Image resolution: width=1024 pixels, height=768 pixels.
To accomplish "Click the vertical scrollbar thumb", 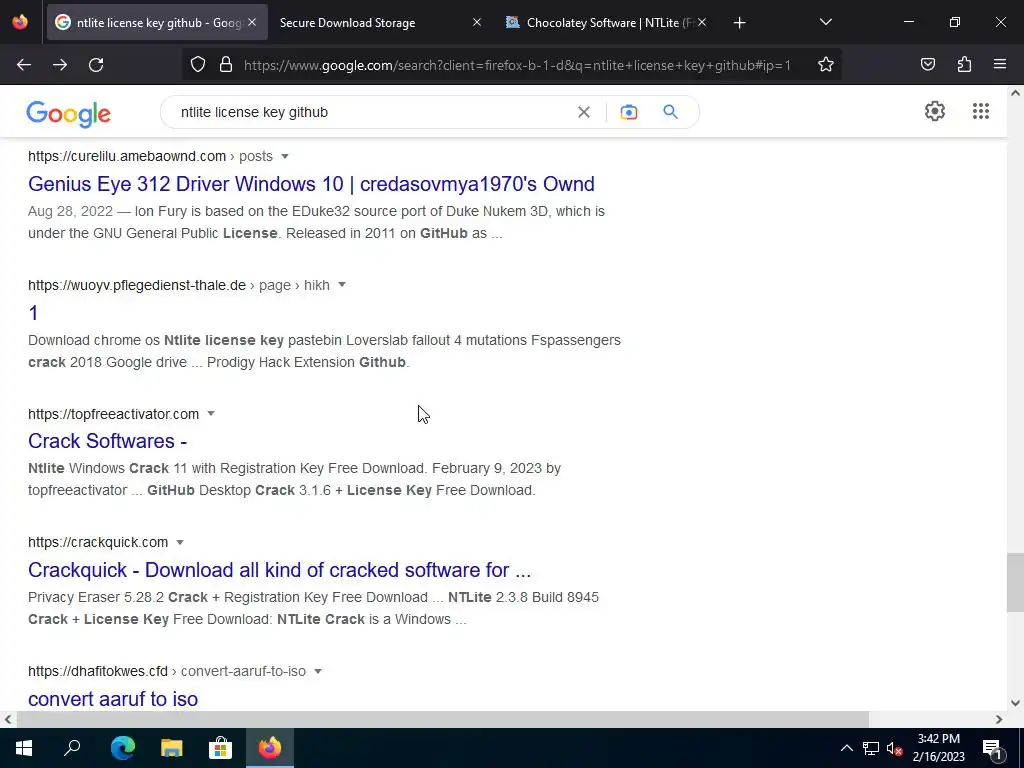I will (1015, 583).
